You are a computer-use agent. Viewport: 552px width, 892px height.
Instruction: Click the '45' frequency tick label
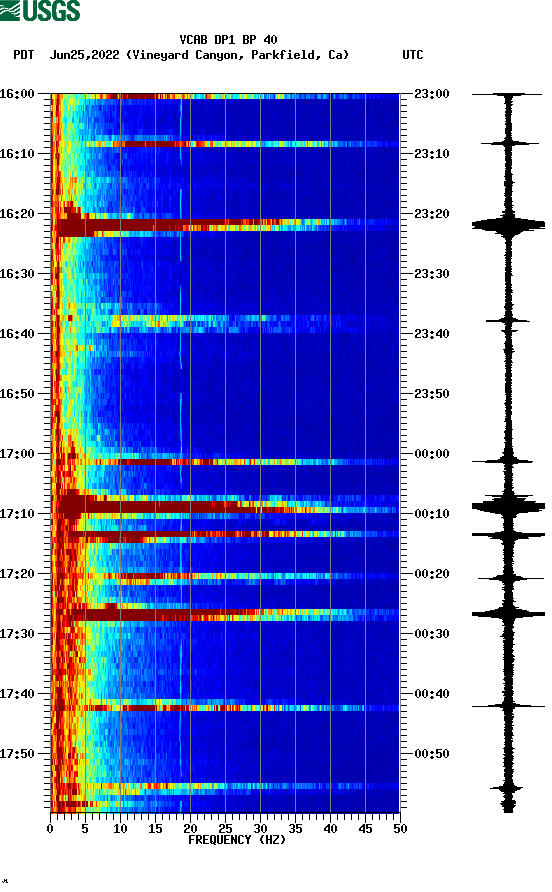coord(365,829)
